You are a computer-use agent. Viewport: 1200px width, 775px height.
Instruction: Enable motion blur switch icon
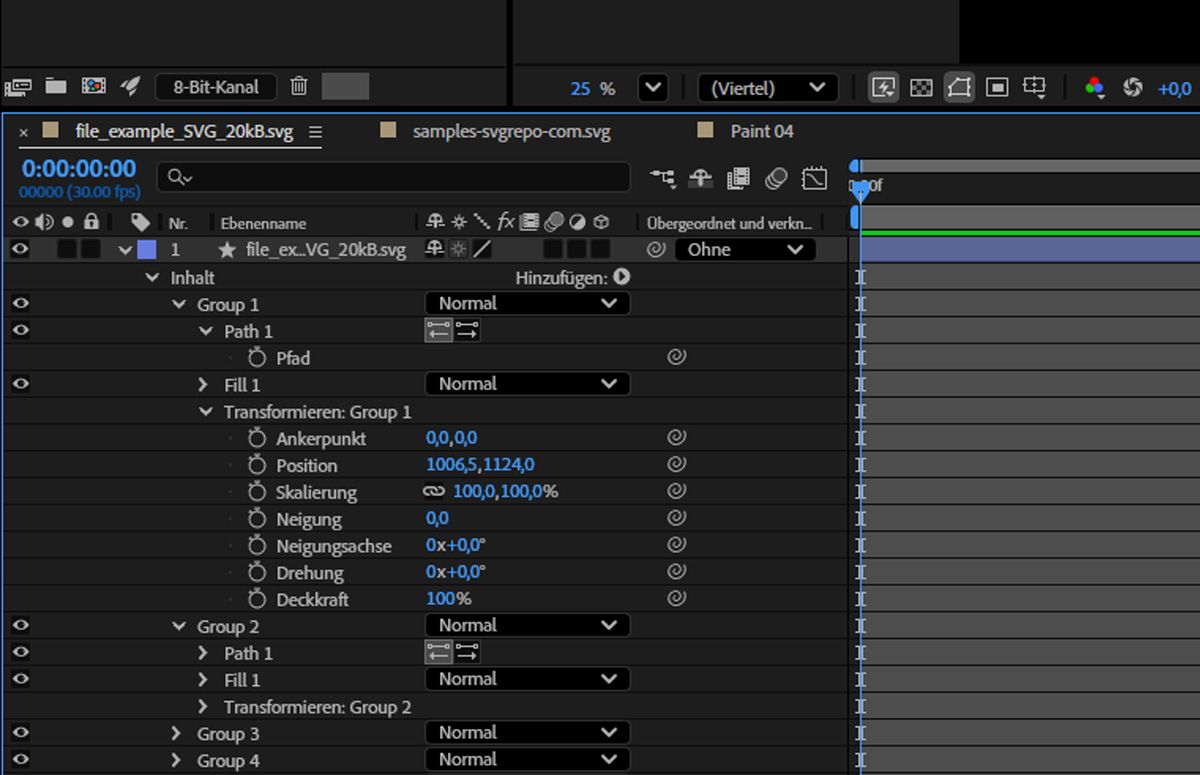tap(777, 178)
